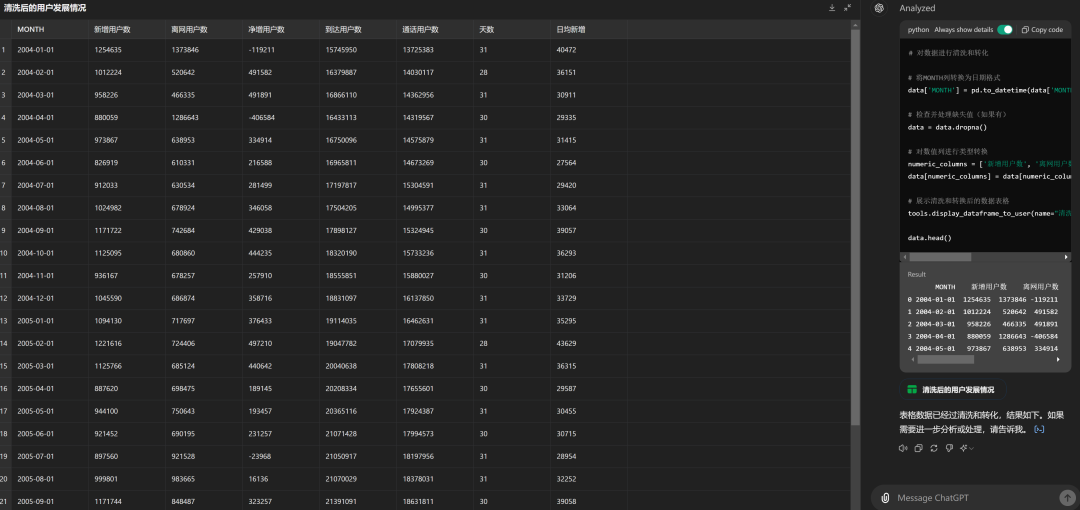The image size is (1080, 510).
Task: Click the ChatGPT logo avatar
Action: click(x=879, y=8)
